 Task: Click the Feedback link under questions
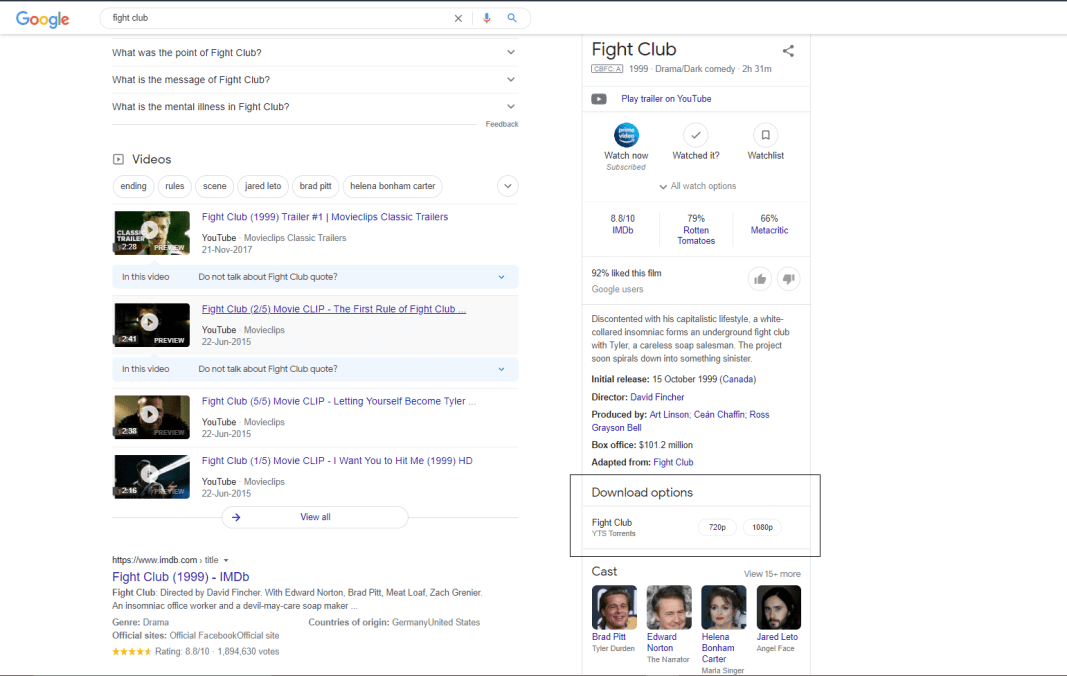pos(502,124)
